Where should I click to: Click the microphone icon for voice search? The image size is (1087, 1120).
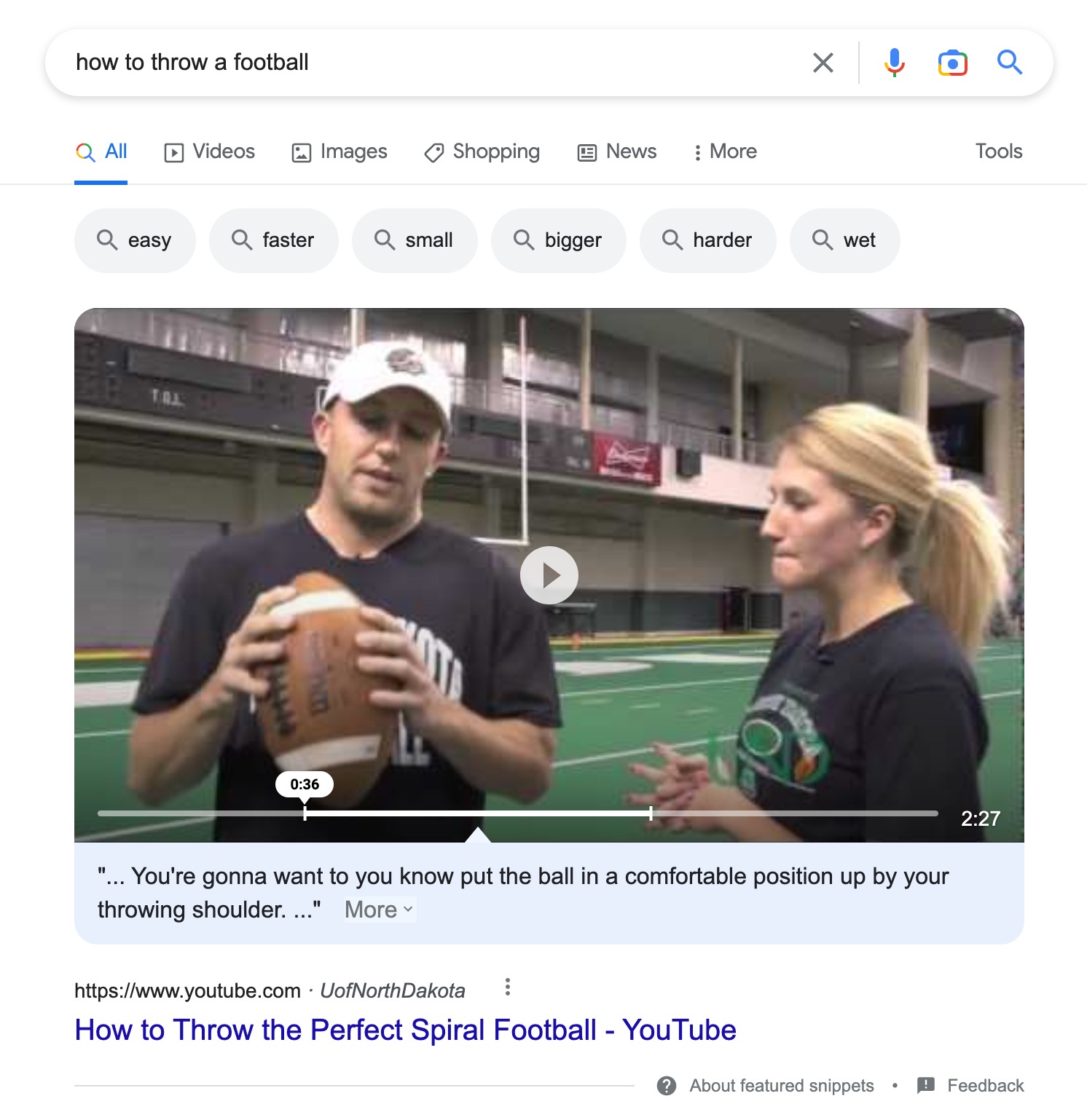[895, 63]
